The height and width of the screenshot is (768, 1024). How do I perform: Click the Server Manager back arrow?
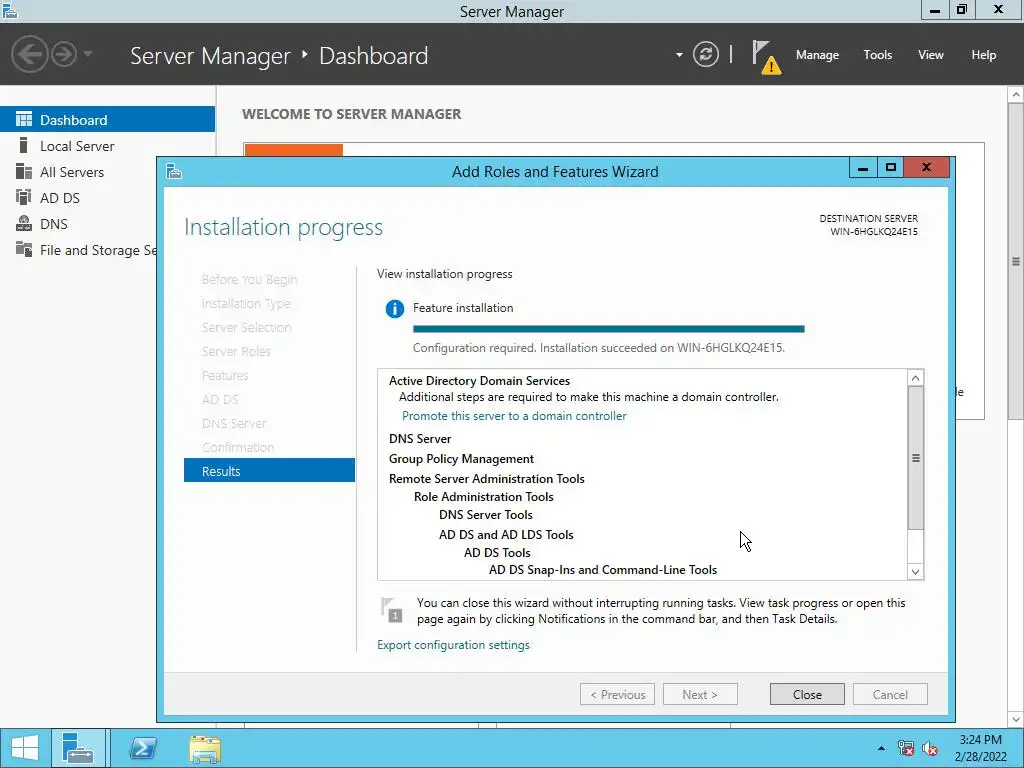click(29, 54)
